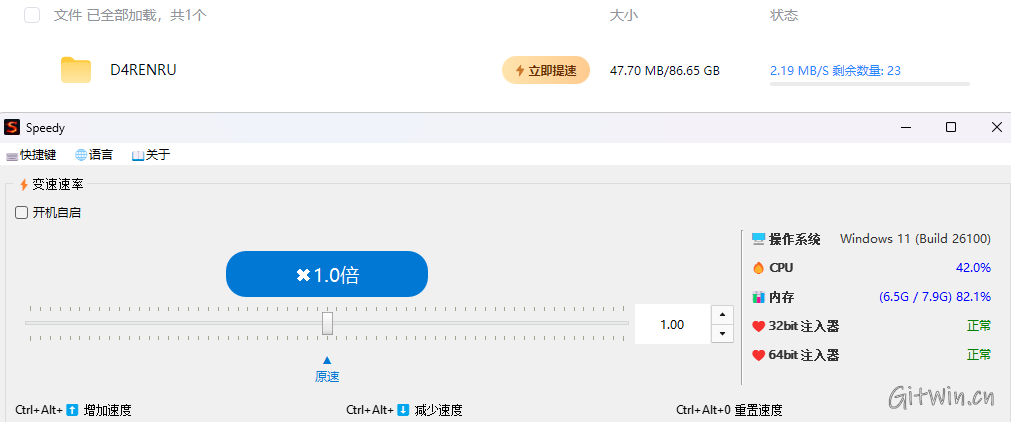
Task: Click the 64bit 注入器 heart icon
Action: [758, 356]
